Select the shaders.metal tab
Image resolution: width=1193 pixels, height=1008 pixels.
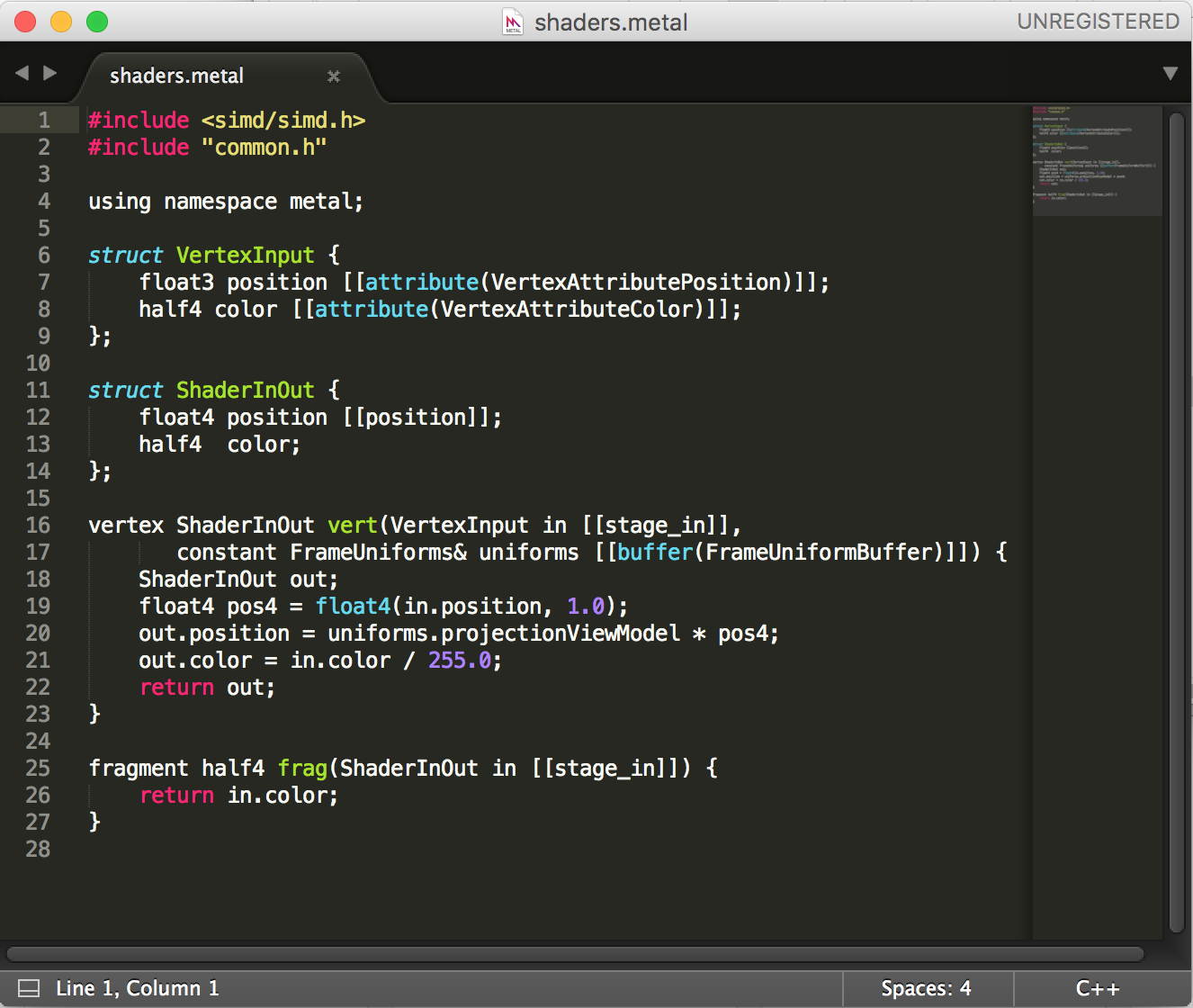point(176,76)
